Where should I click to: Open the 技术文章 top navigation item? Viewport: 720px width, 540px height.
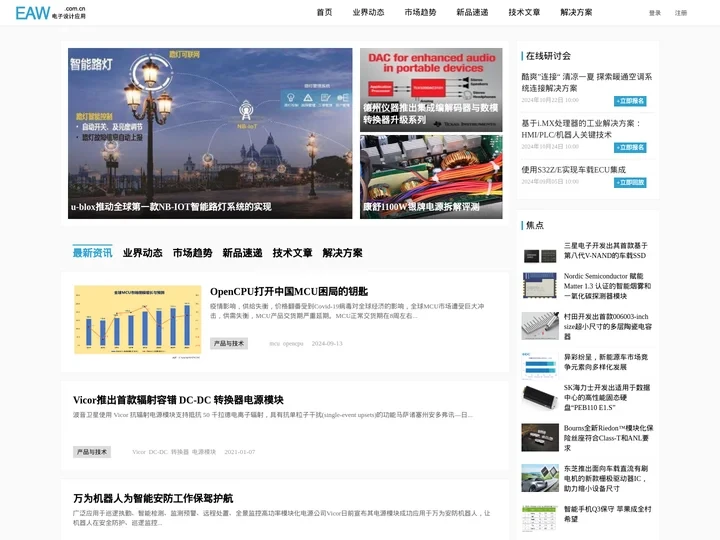[524, 12]
